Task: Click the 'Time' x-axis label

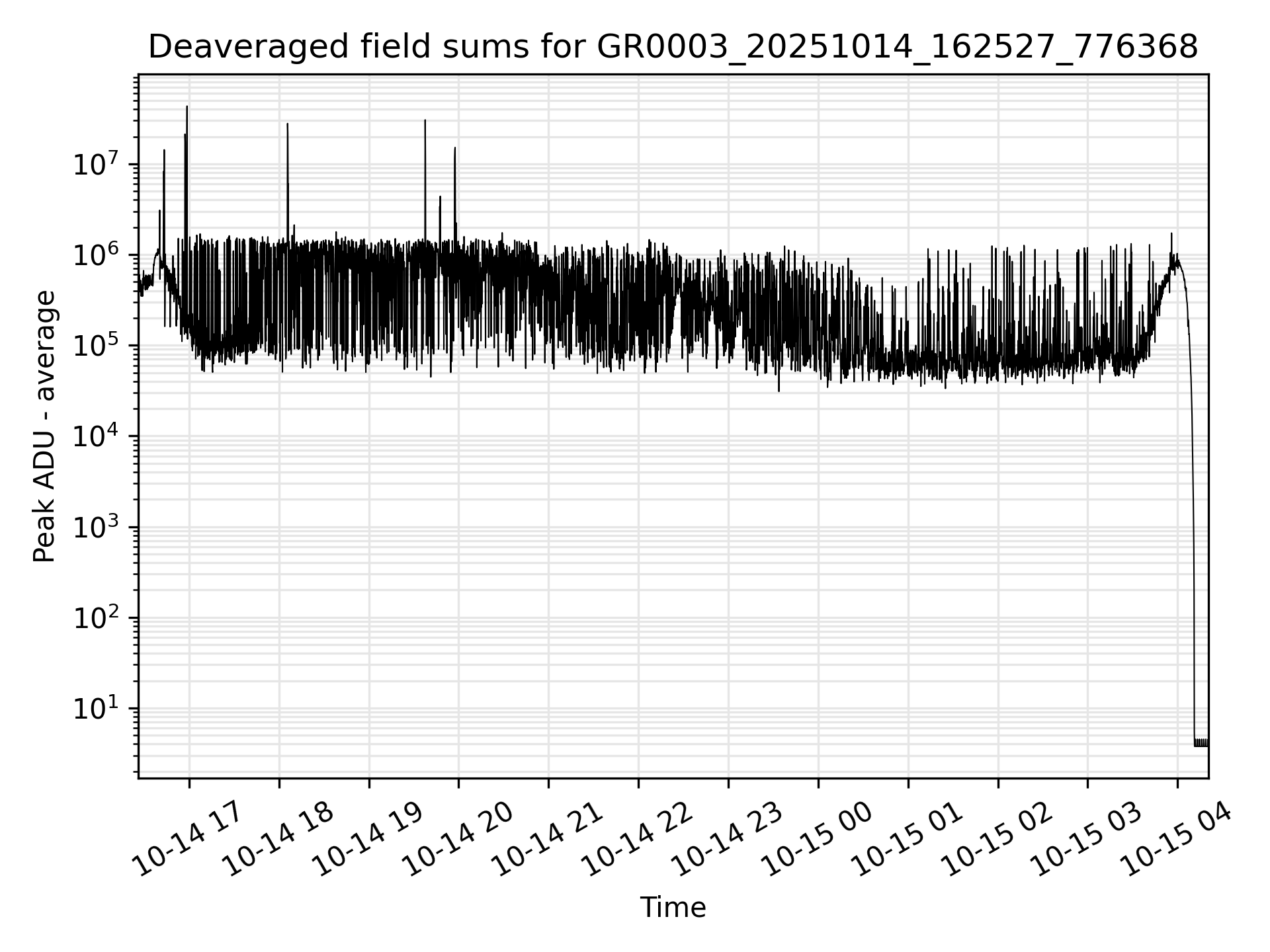Action: point(673,908)
